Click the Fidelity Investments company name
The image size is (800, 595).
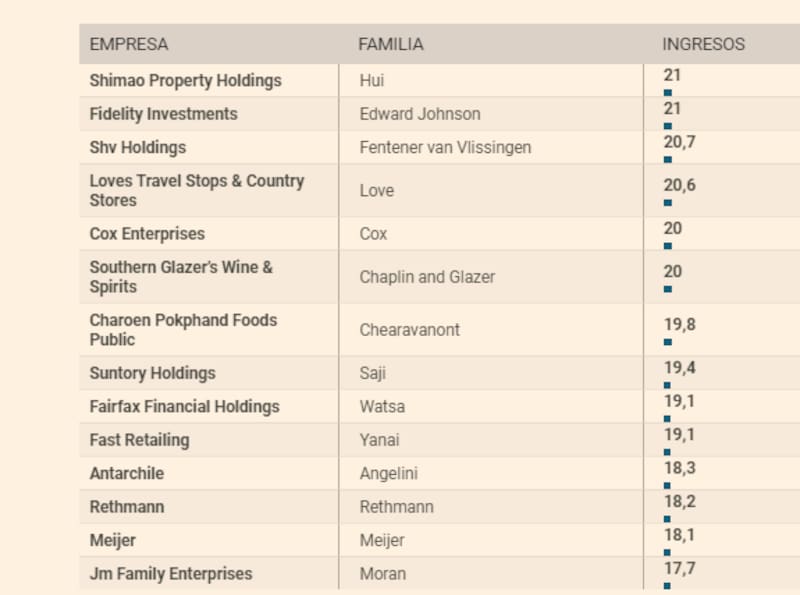tap(164, 114)
